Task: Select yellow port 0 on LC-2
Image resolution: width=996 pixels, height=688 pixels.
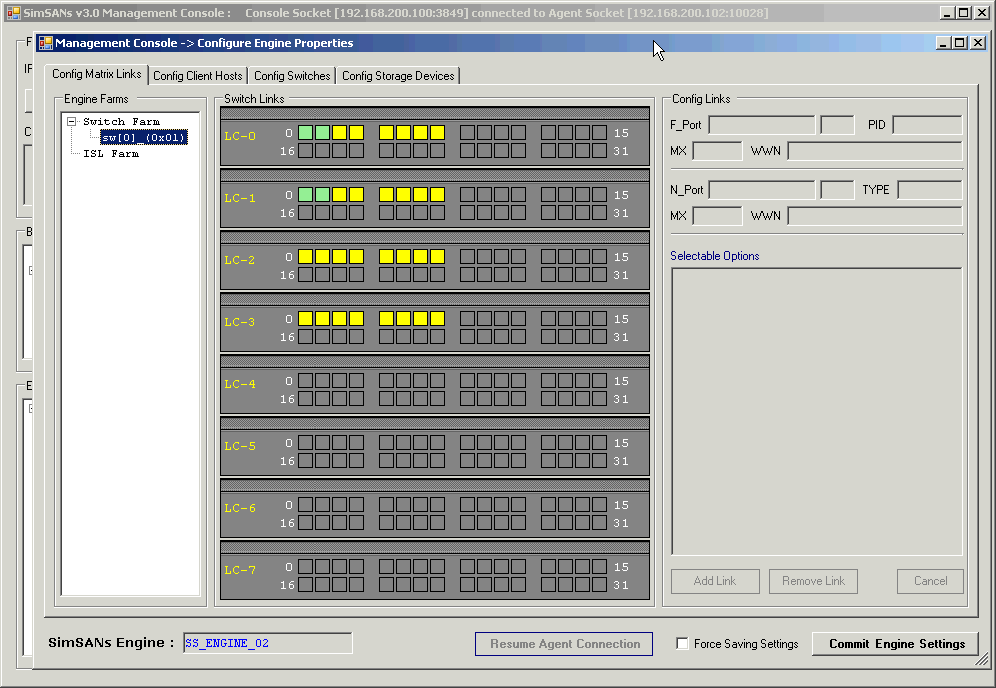Action: [x=306, y=257]
